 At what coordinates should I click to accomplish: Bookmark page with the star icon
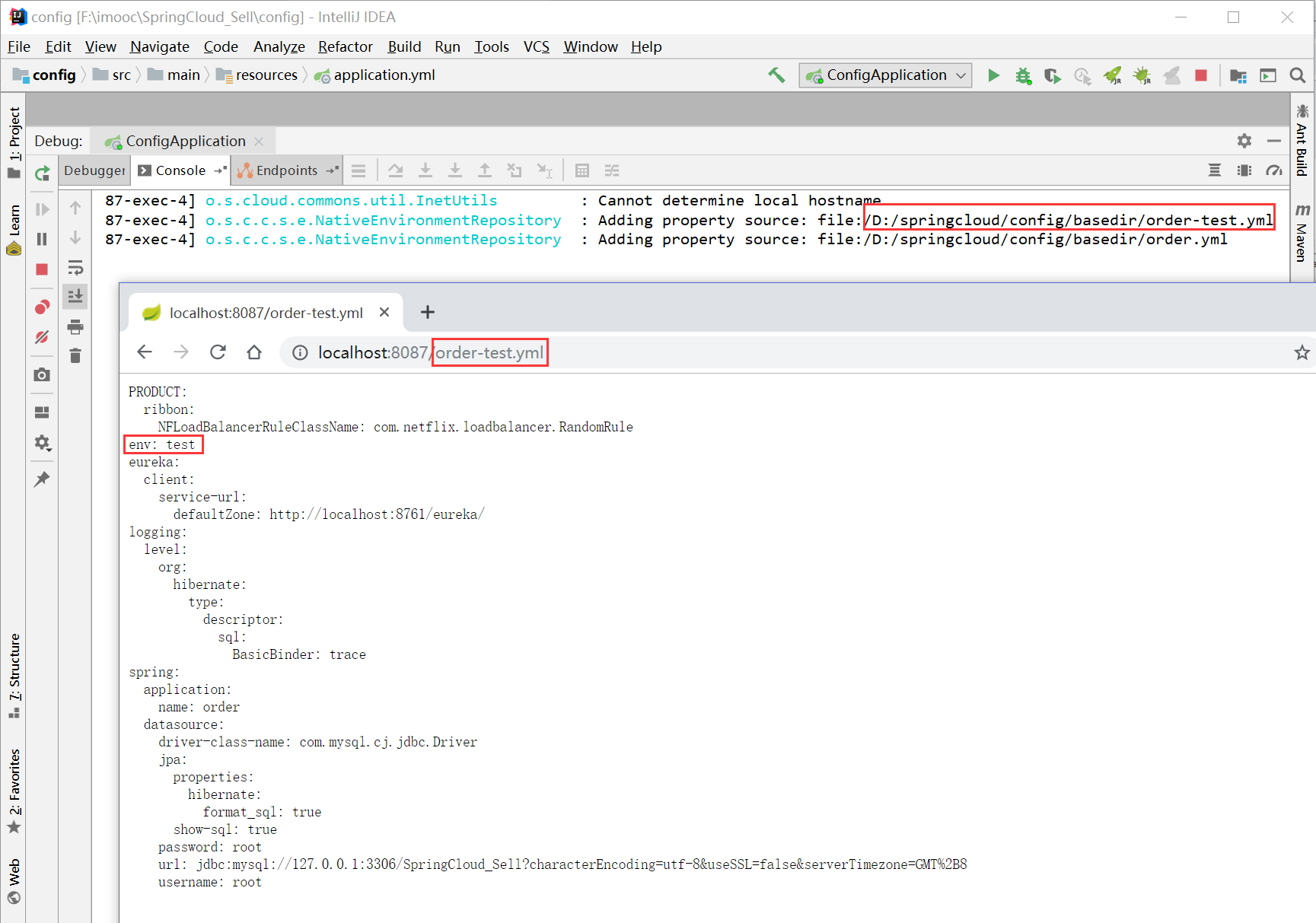click(1302, 352)
